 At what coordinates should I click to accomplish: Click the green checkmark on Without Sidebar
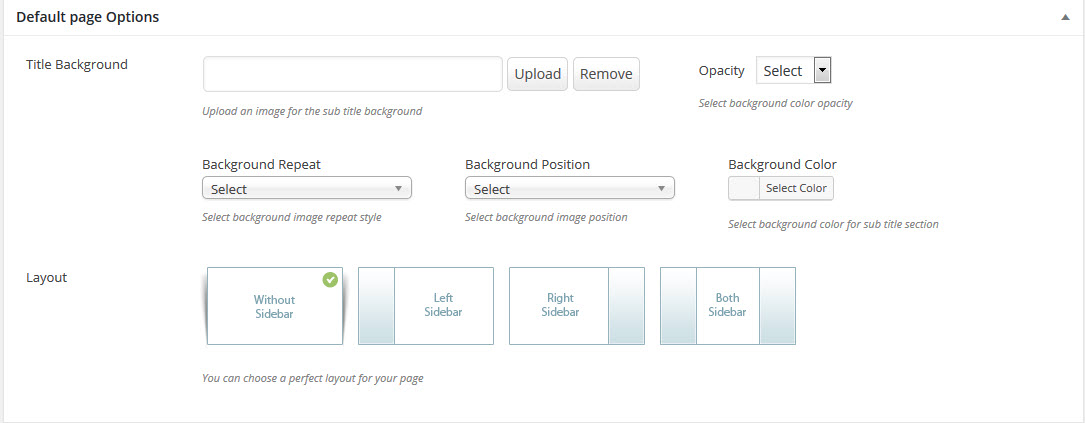coord(330,280)
